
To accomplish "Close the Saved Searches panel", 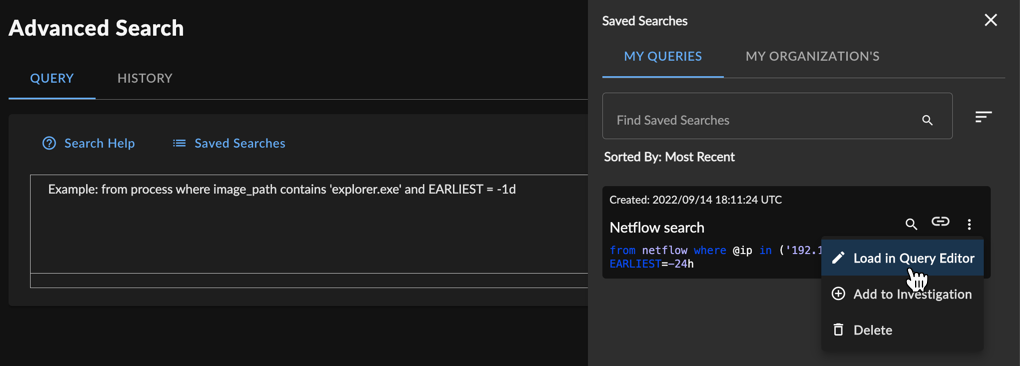I will pos(991,20).
